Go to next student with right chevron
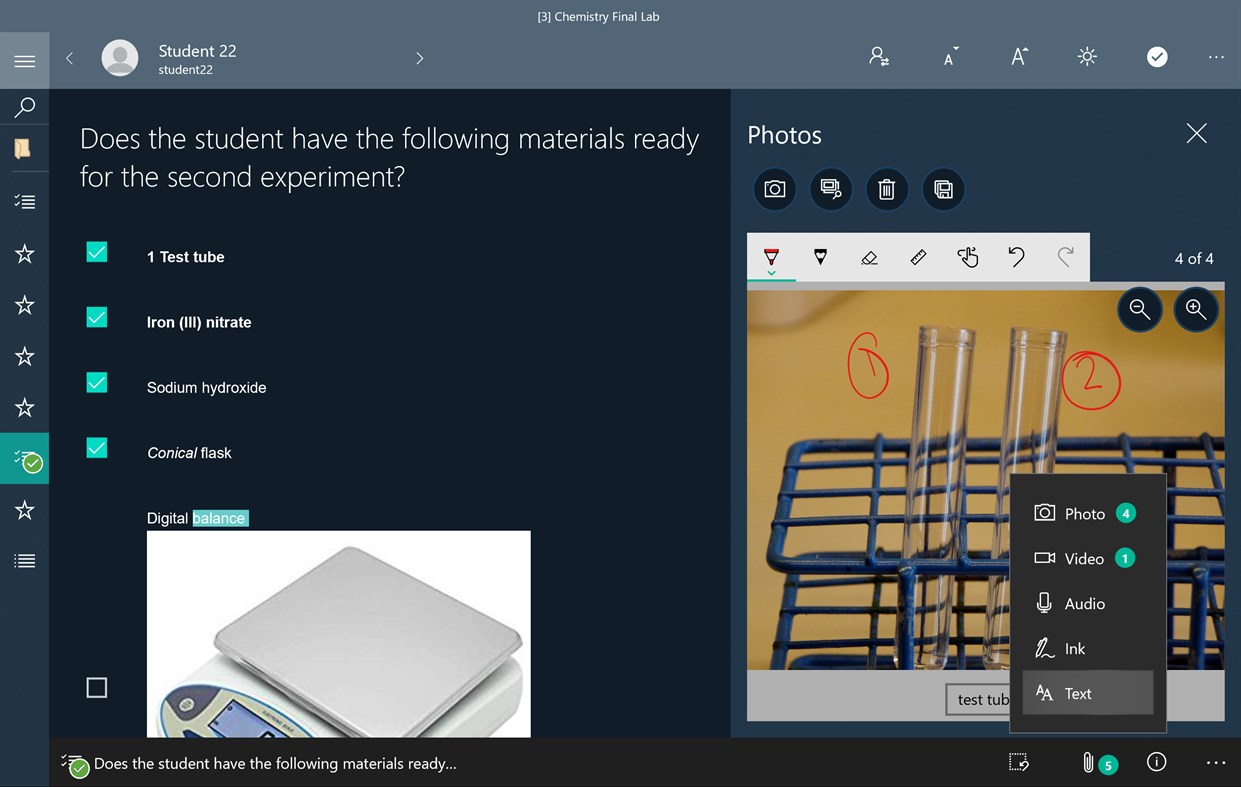The width and height of the screenshot is (1241, 787). tap(420, 59)
